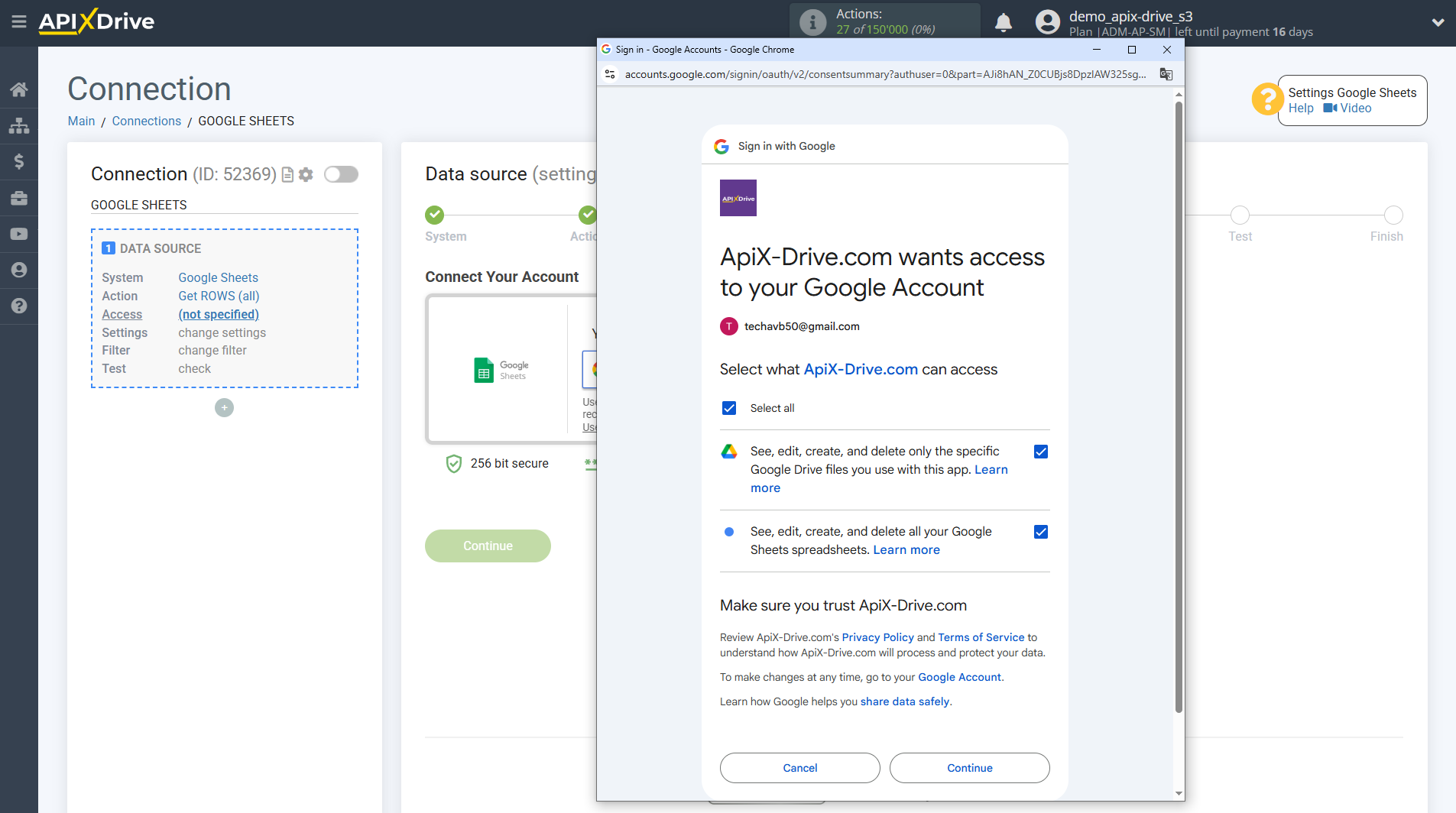The height and width of the screenshot is (813, 1456).
Task: Uncheck the Google Drive files permission checkbox
Action: point(1040,452)
